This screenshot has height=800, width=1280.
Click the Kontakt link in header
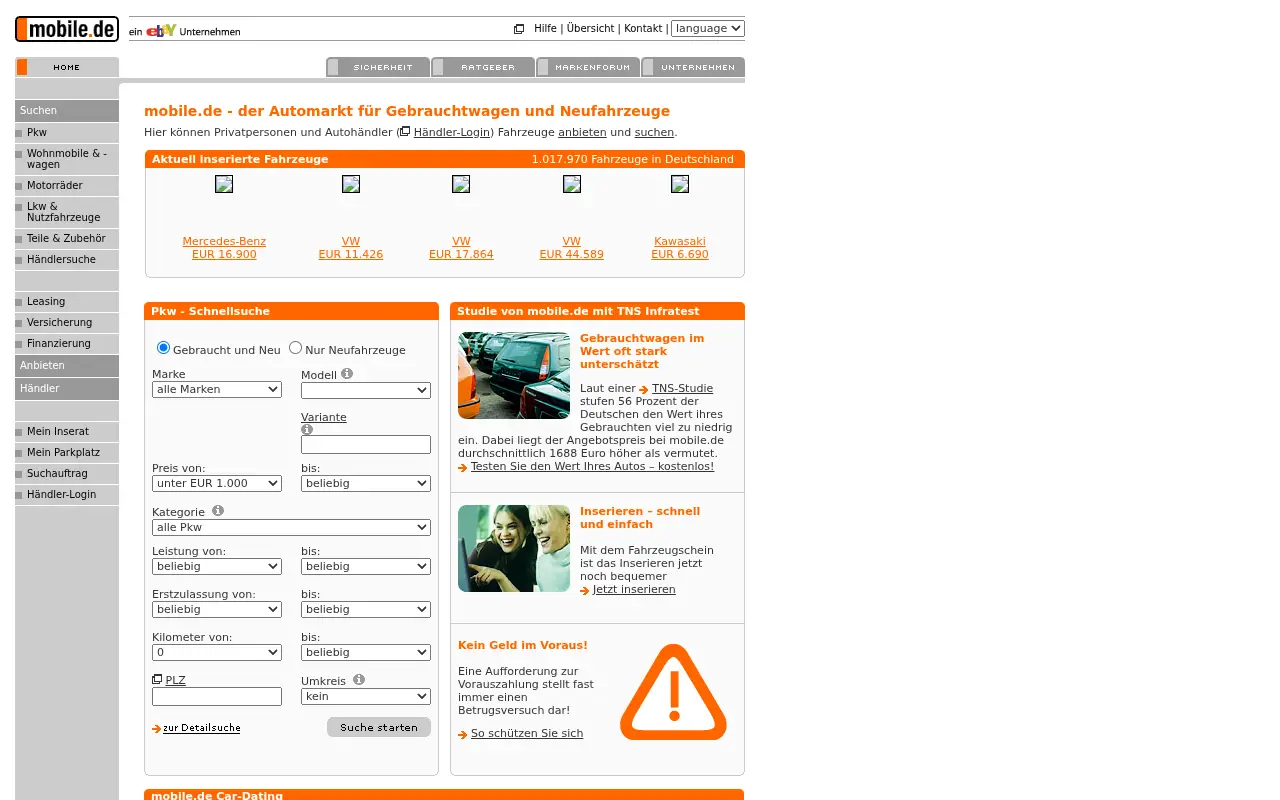tap(643, 29)
